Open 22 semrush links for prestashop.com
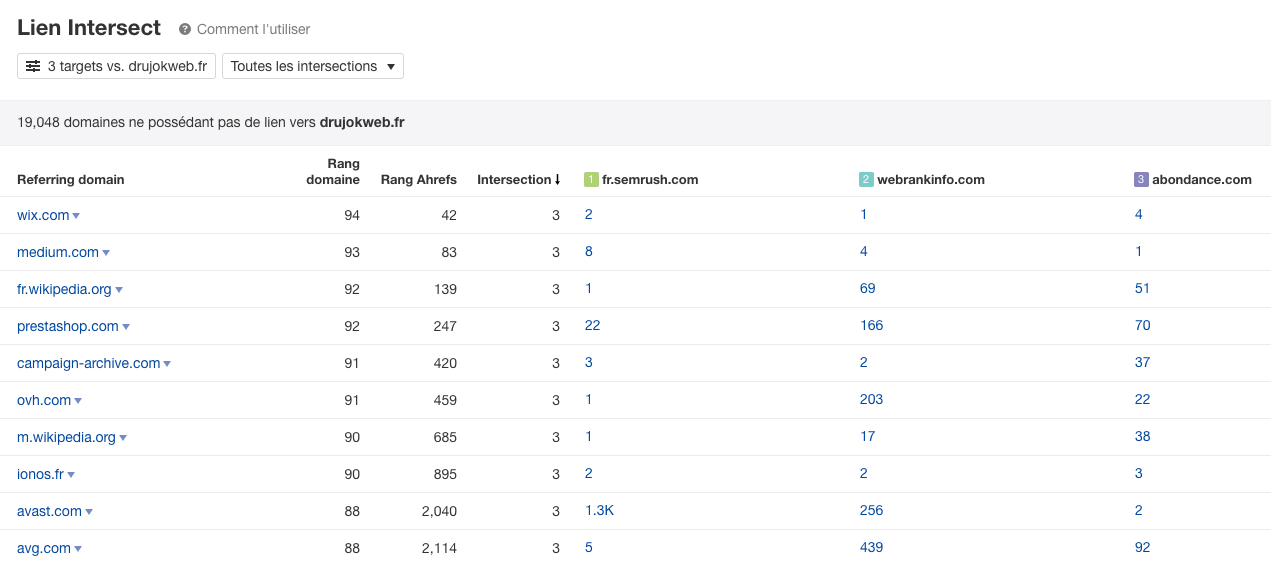 (x=592, y=325)
